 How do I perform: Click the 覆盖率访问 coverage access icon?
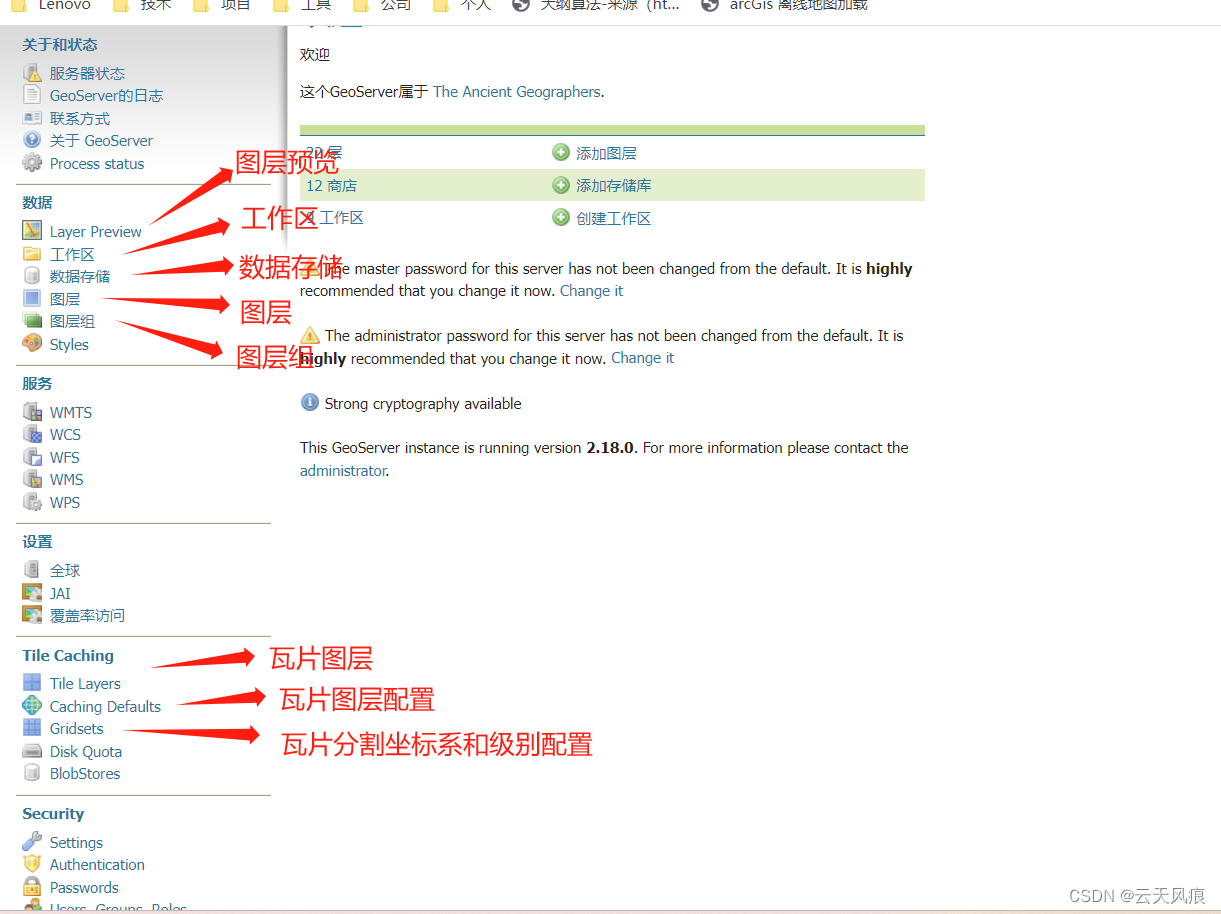tap(32, 615)
